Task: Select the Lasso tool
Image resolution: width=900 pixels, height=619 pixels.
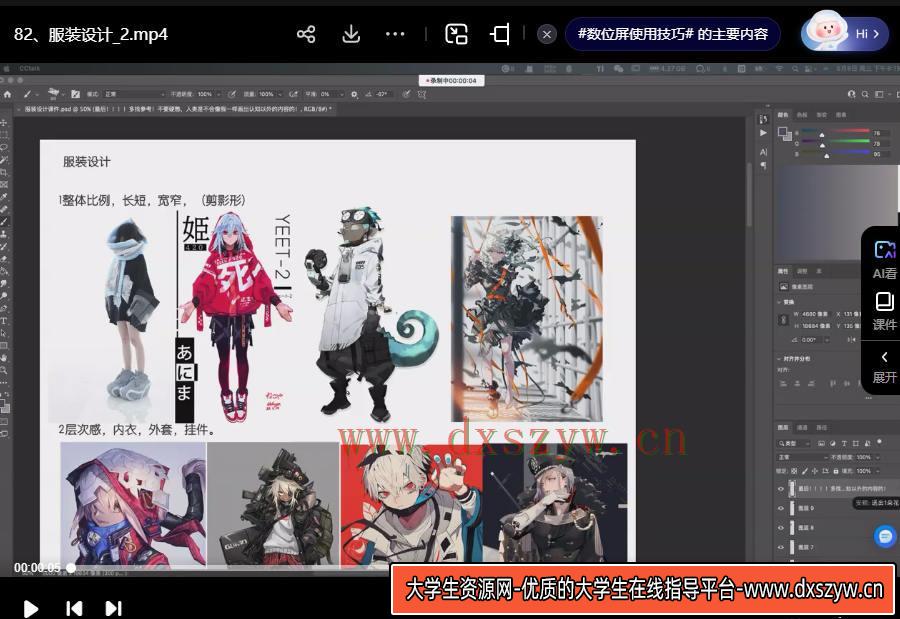Action: click(4, 147)
